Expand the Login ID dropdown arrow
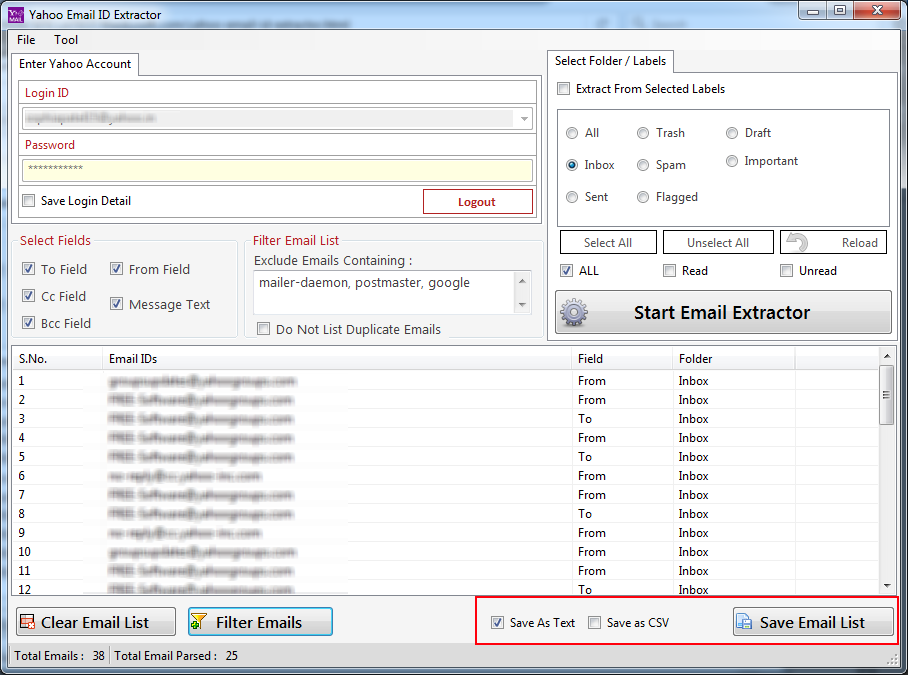Image resolution: width=908 pixels, height=675 pixels. 524,119
